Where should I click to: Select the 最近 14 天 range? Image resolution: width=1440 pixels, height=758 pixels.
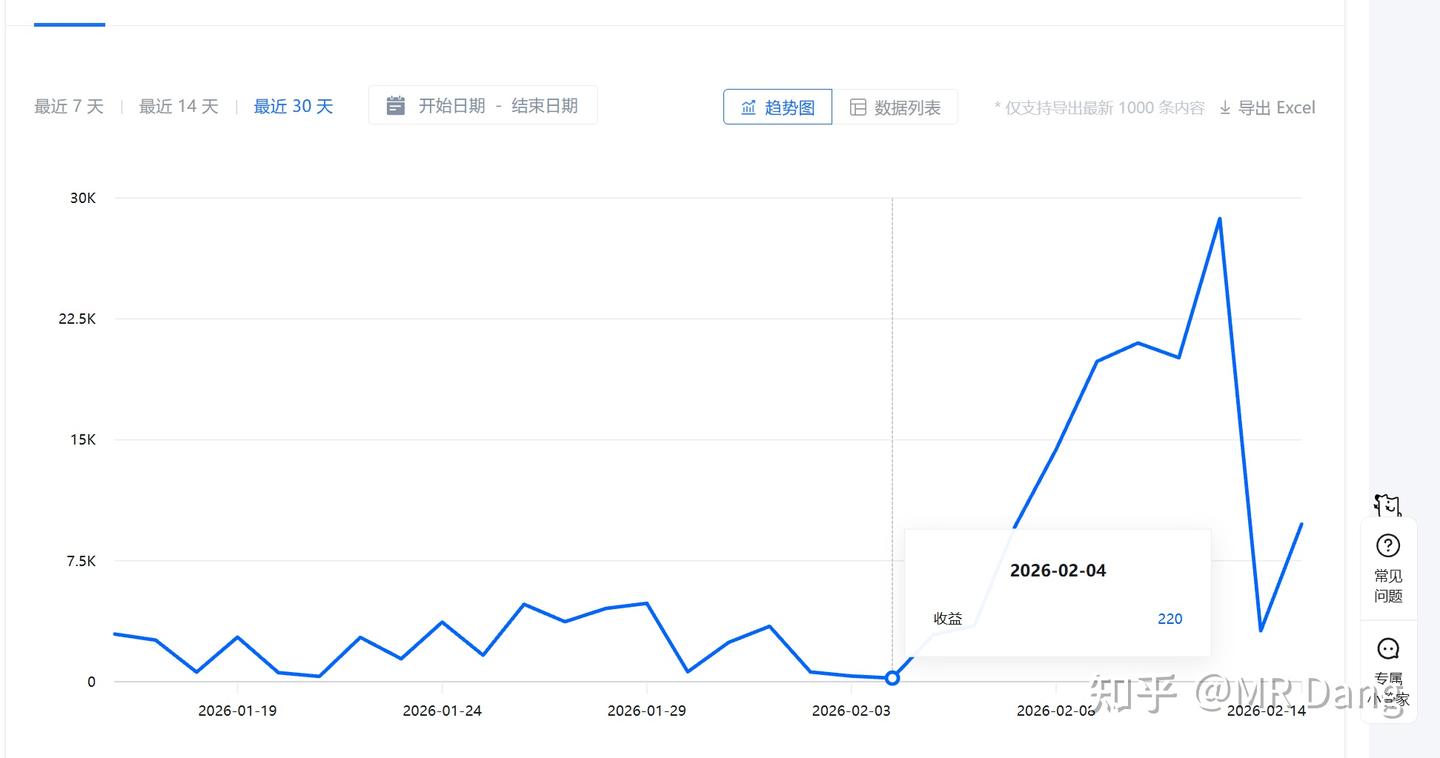(178, 106)
